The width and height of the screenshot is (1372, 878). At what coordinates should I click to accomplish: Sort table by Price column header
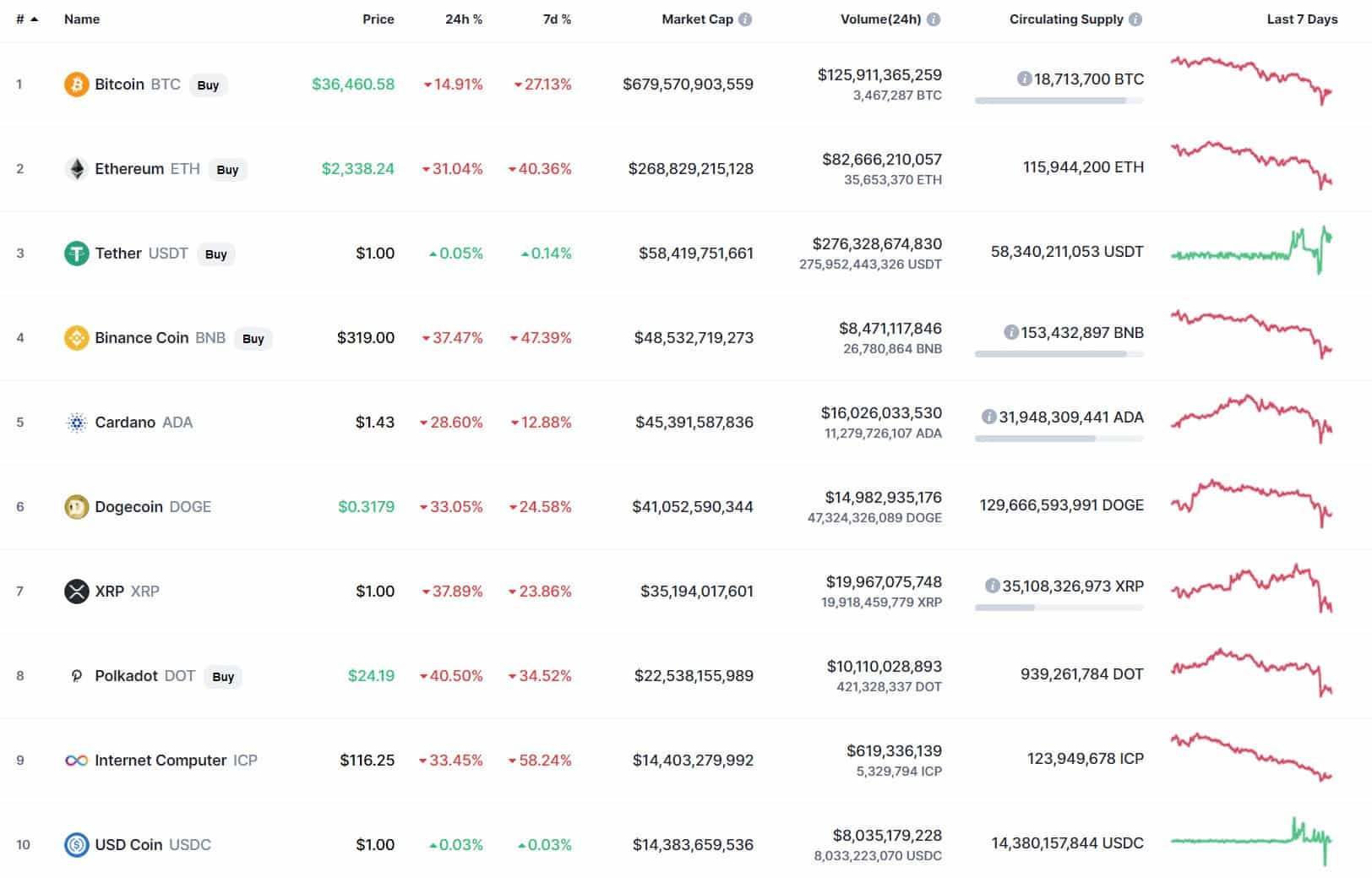click(378, 19)
